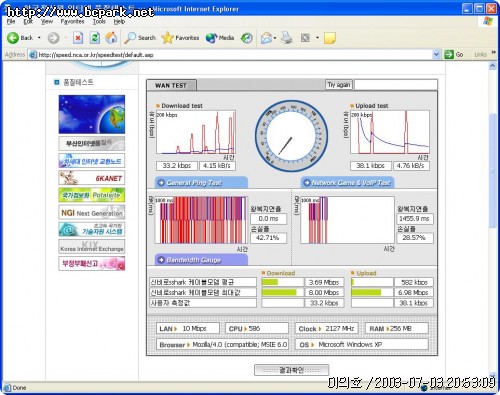Click the 1455.9 ms delay value
The height and width of the screenshot is (395, 500).
415,219
